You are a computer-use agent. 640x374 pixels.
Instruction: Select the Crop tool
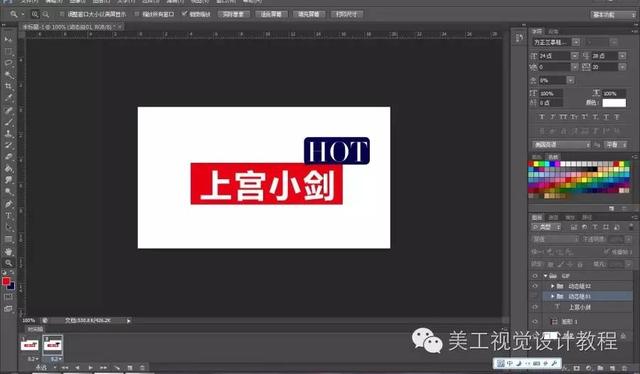click(x=8, y=86)
